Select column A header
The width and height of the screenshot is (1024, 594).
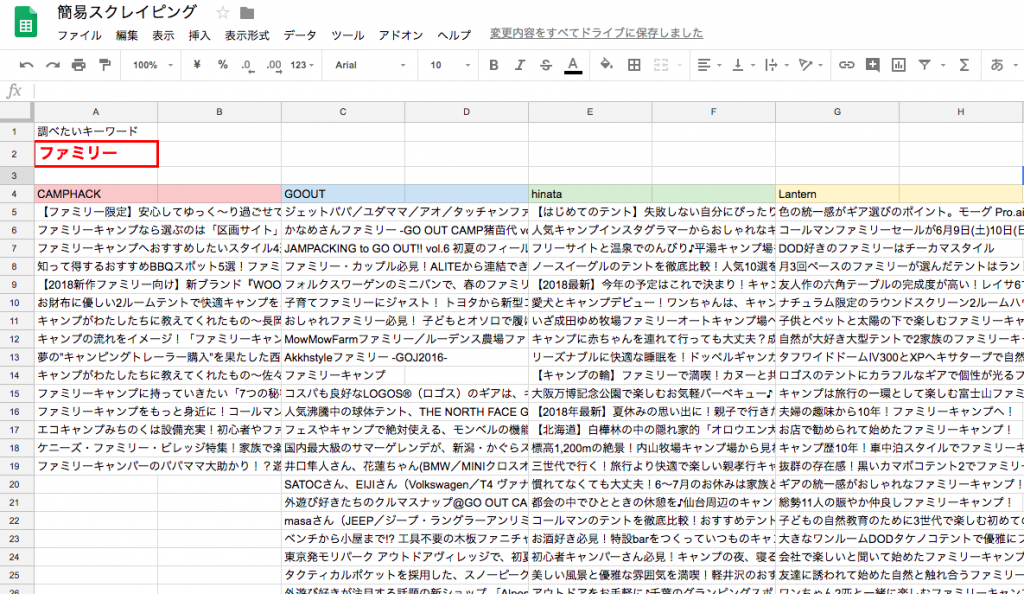tap(96, 112)
